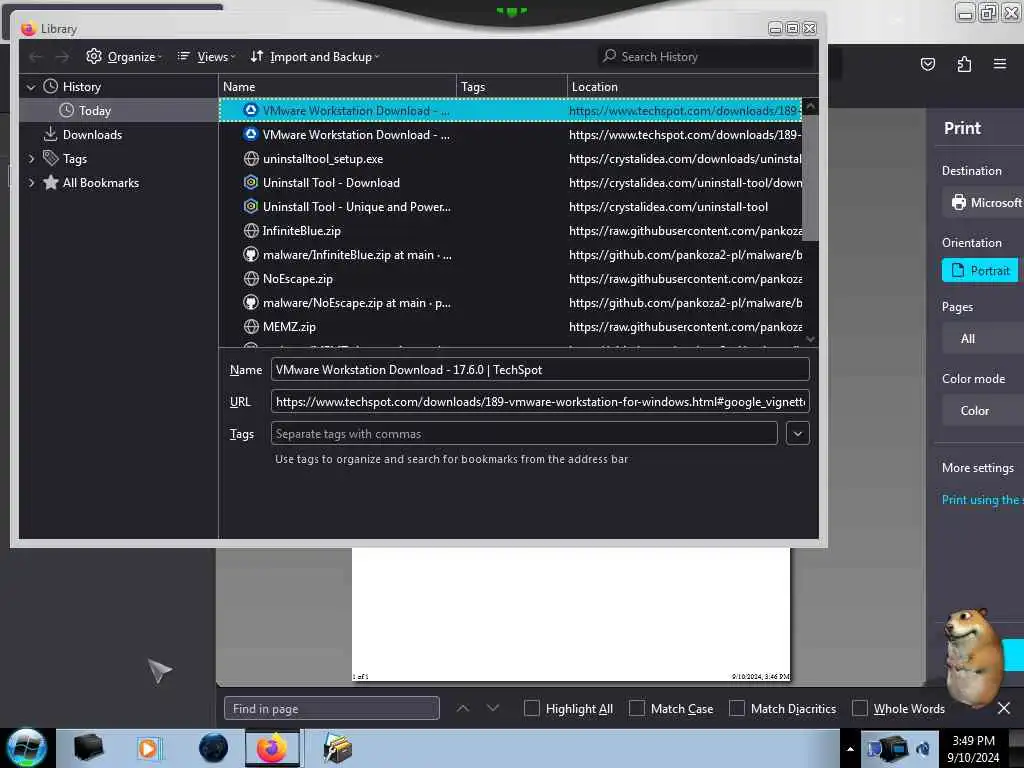This screenshot has height=768, width=1024.
Task: Expand the All Bookmarks tree node
Action: [x=31, y=183]
